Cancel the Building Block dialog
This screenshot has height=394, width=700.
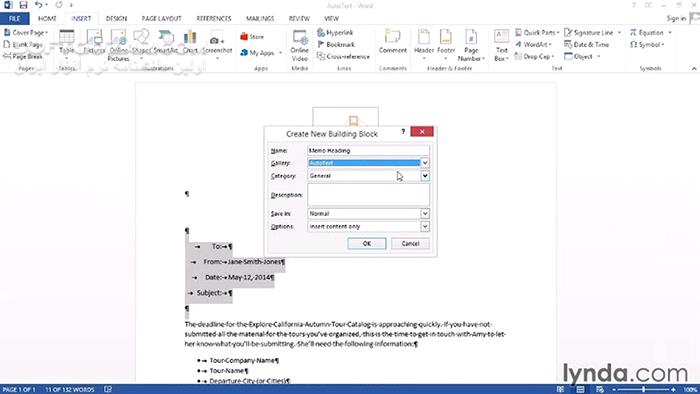coord(410,243)
